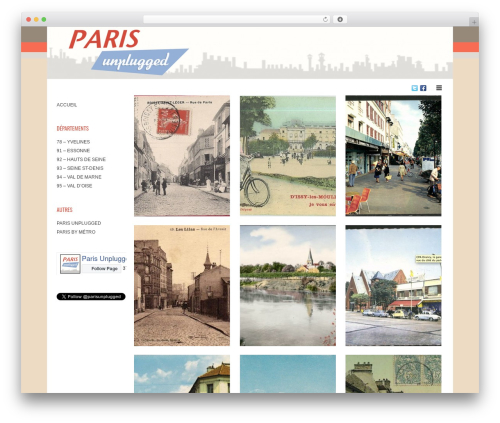Click the browser address bar

click(237, 19)
